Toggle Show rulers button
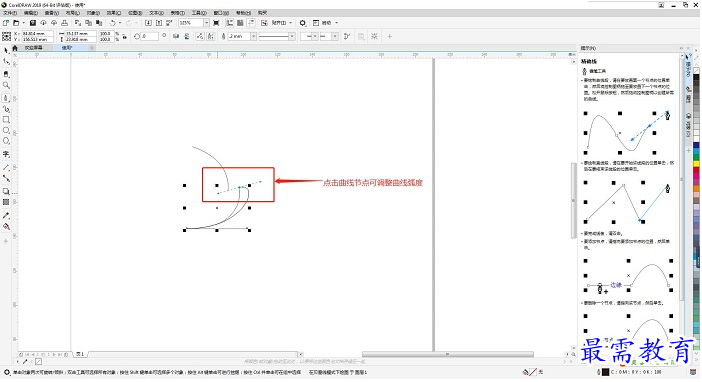The width and height of the screenshot is (702, 382). (230, 23)
